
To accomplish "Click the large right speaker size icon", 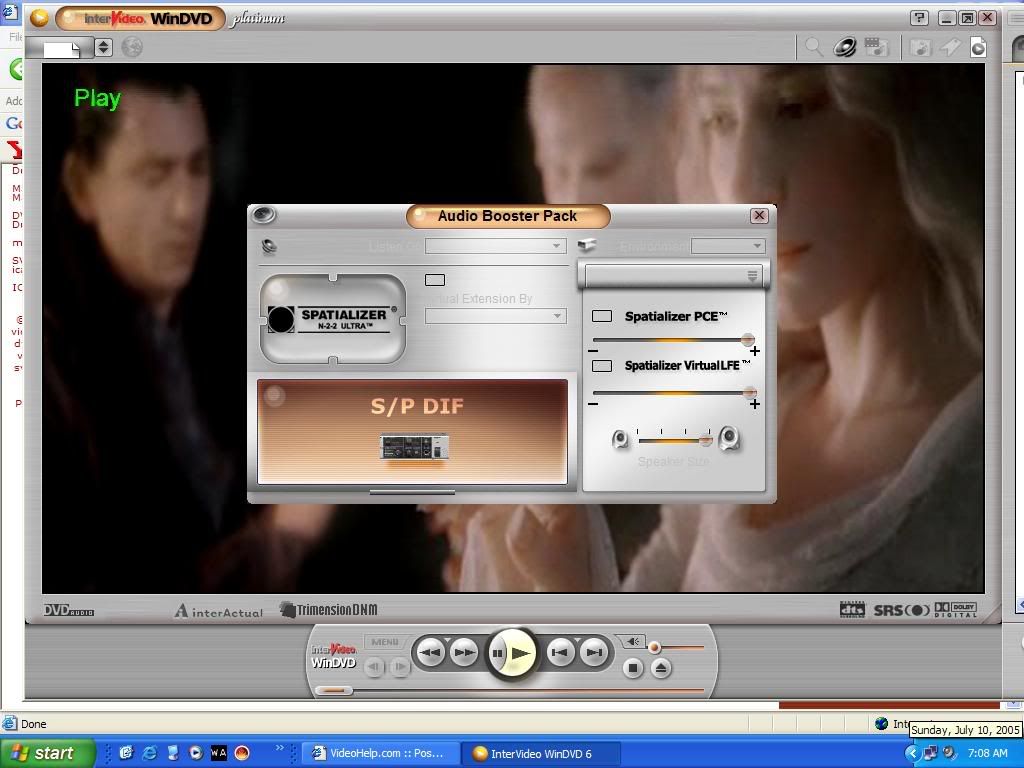I will (729, 438).
